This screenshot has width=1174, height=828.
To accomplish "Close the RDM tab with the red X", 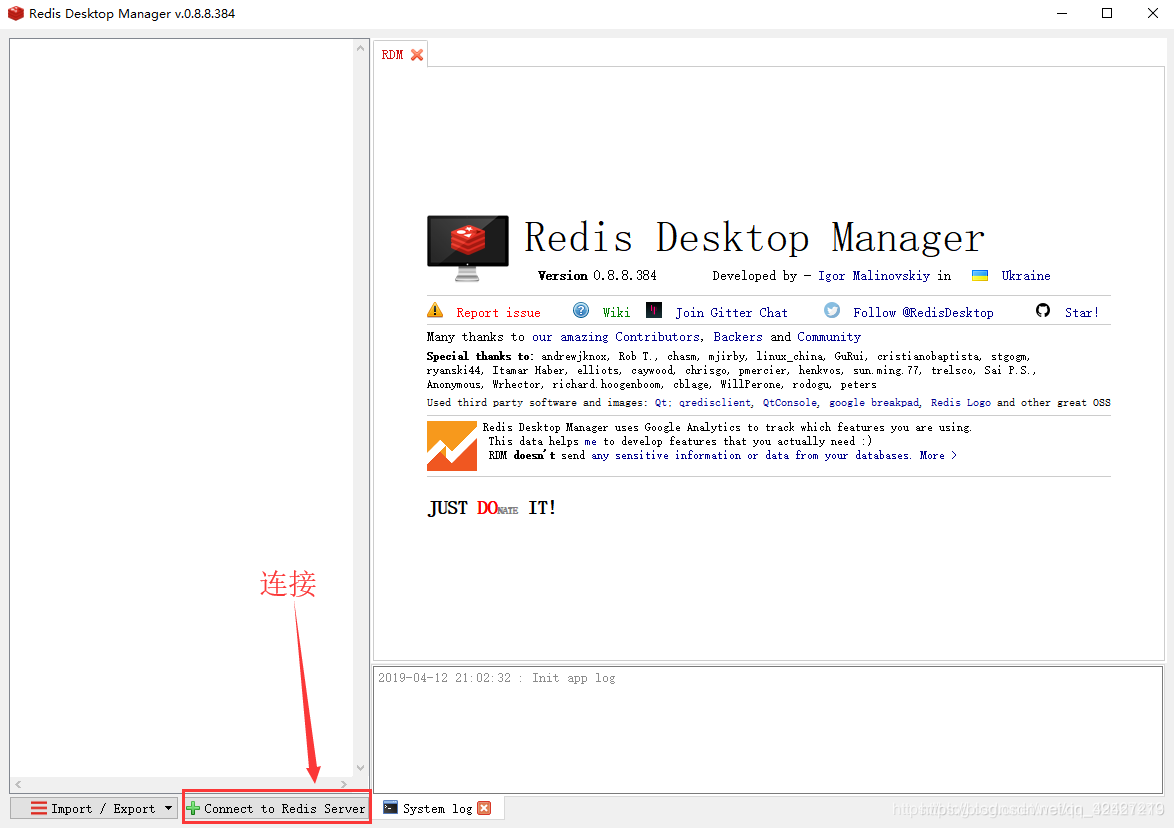I will coord(417,55).
